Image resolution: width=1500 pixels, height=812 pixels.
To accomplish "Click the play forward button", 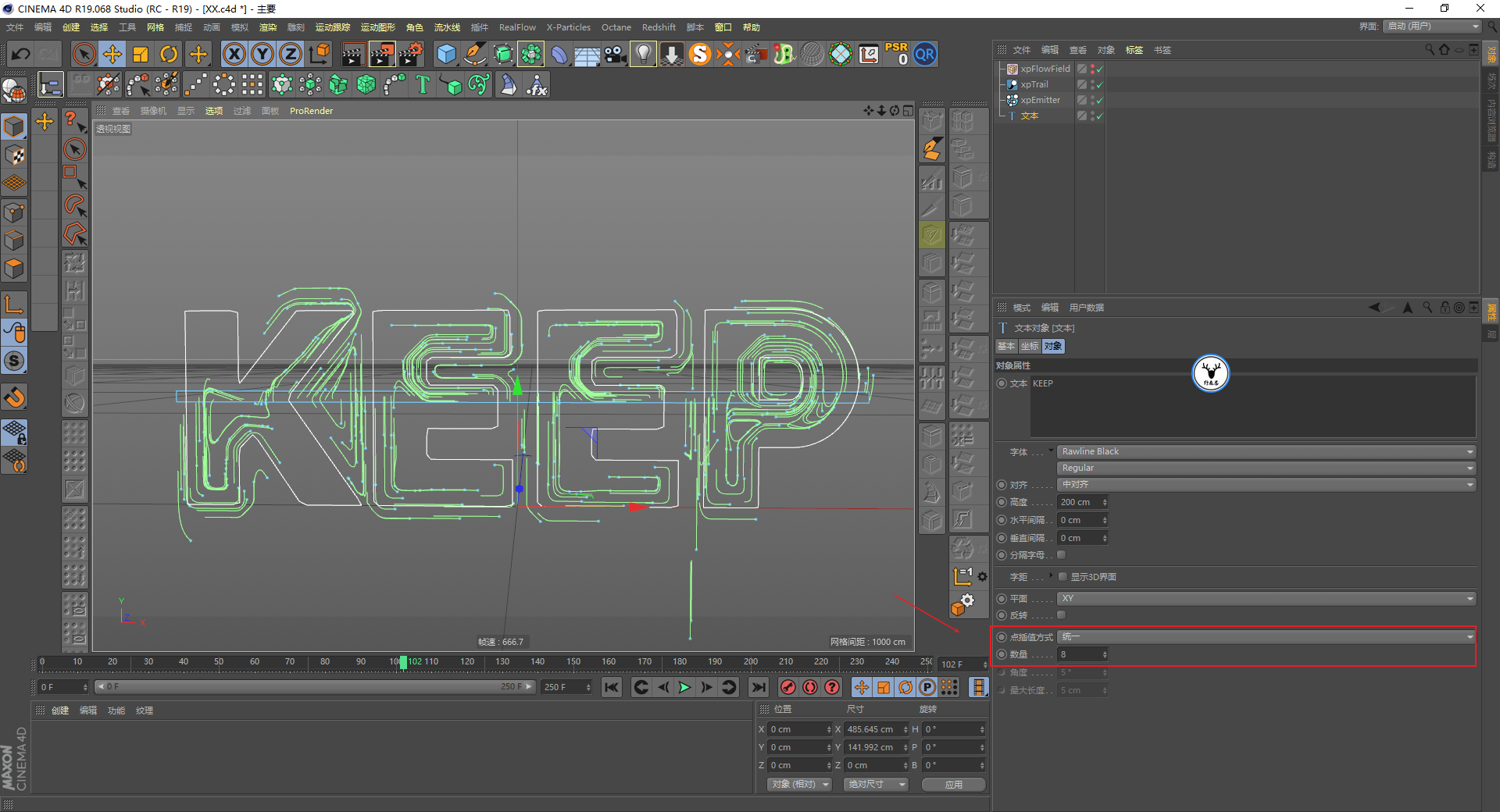I will click(x=684, y=687).
